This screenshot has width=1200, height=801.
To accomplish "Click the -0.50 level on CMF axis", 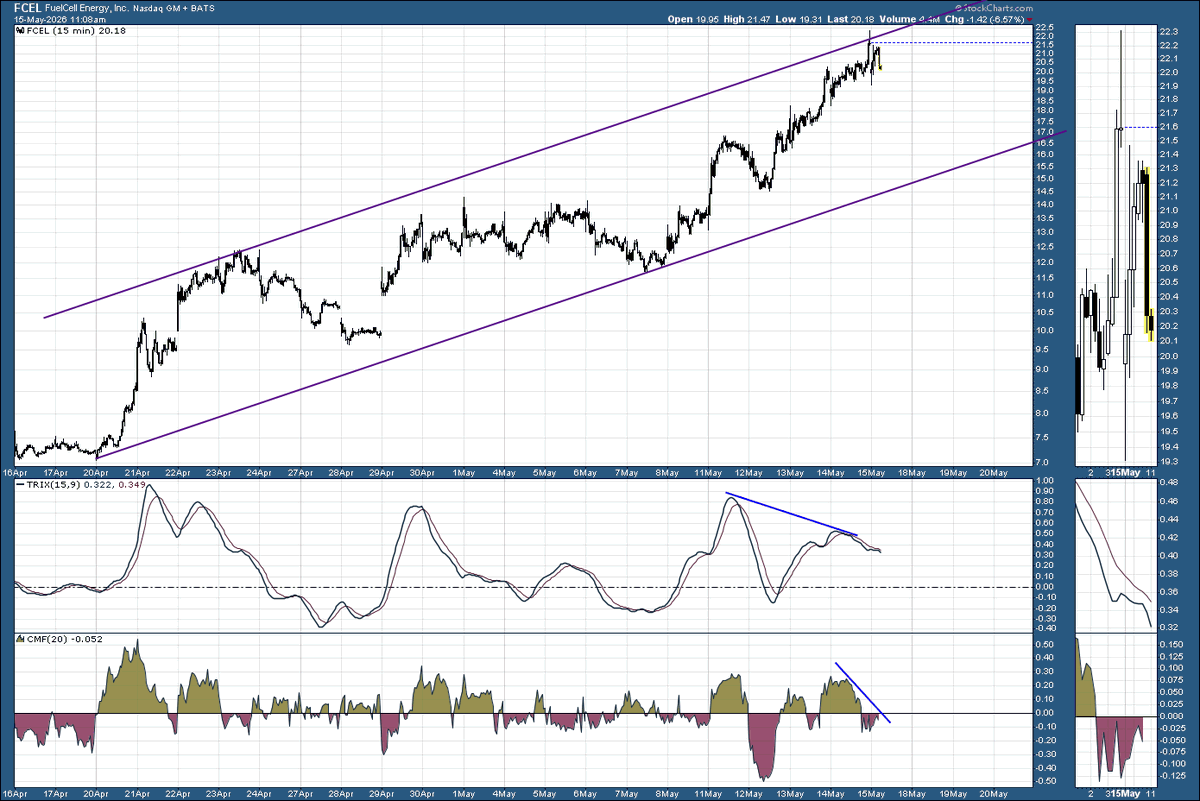I will tap(1045, 781).
